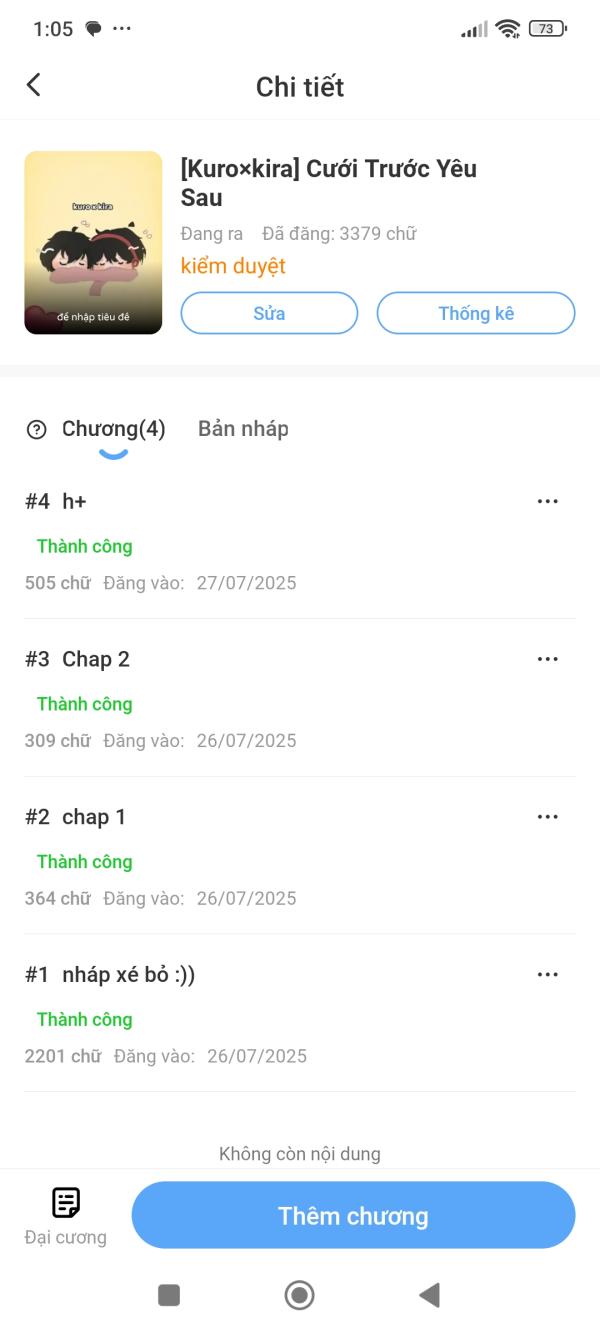Image resolution: width=600 pixels, height=1333 pixels.
Task: Go back using the top-left arrow
Action: 34,85
